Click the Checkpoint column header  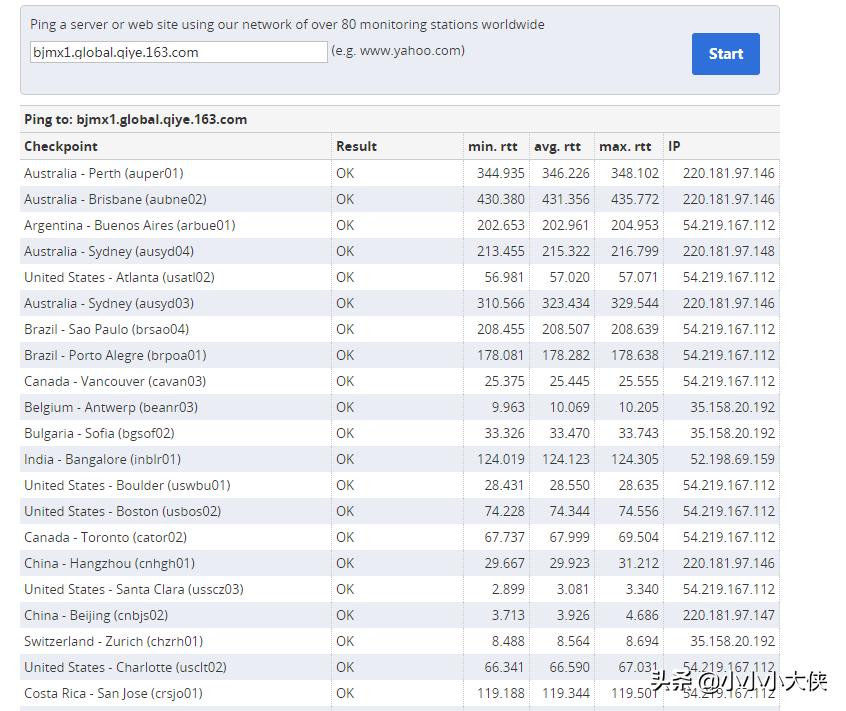pyautogui.click(x=61, y=146)
